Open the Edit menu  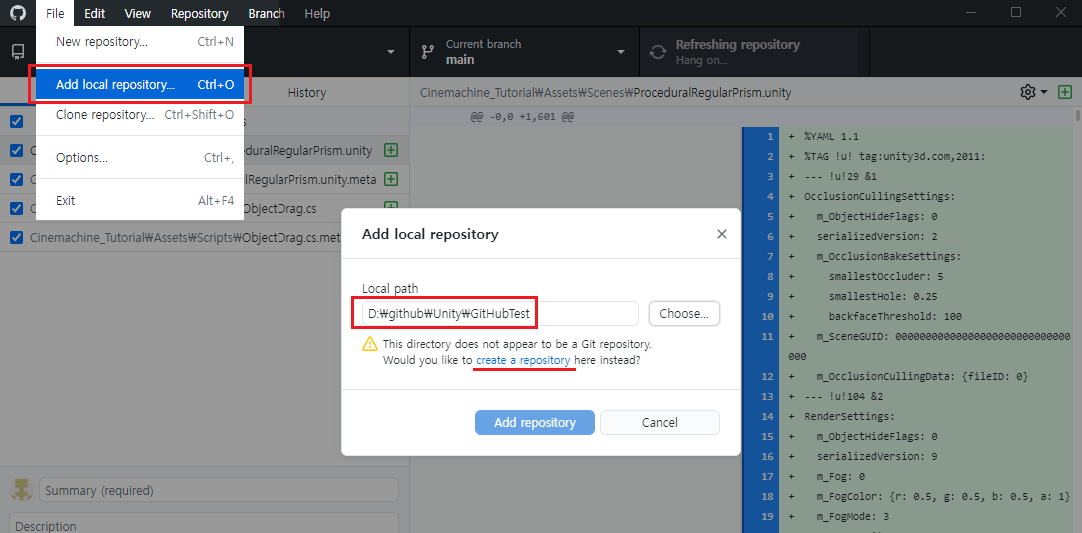click(x=95, y=13)
